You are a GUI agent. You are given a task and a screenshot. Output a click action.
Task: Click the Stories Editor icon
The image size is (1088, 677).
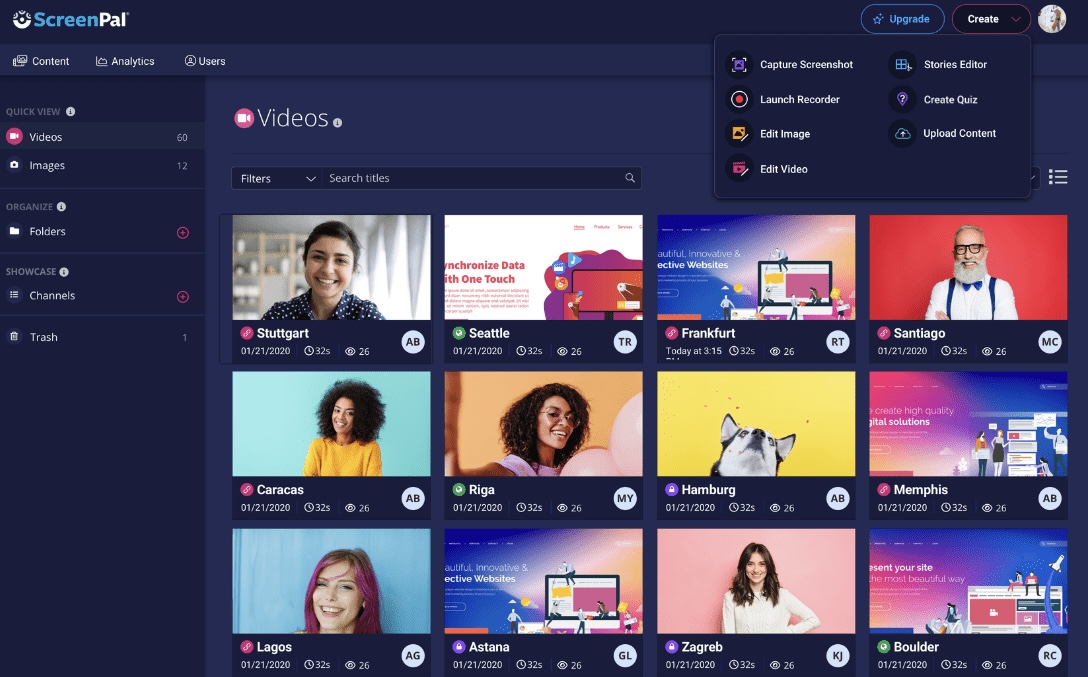tap(902, 65)
